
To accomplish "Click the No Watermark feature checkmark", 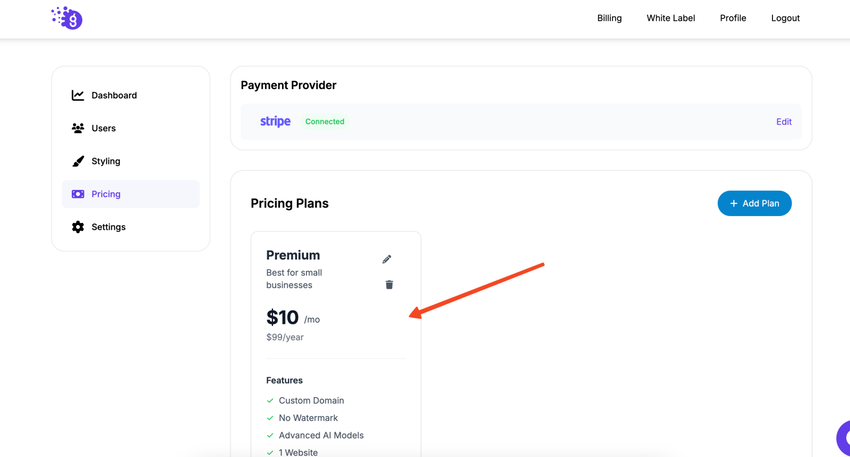I will (270, 418).
